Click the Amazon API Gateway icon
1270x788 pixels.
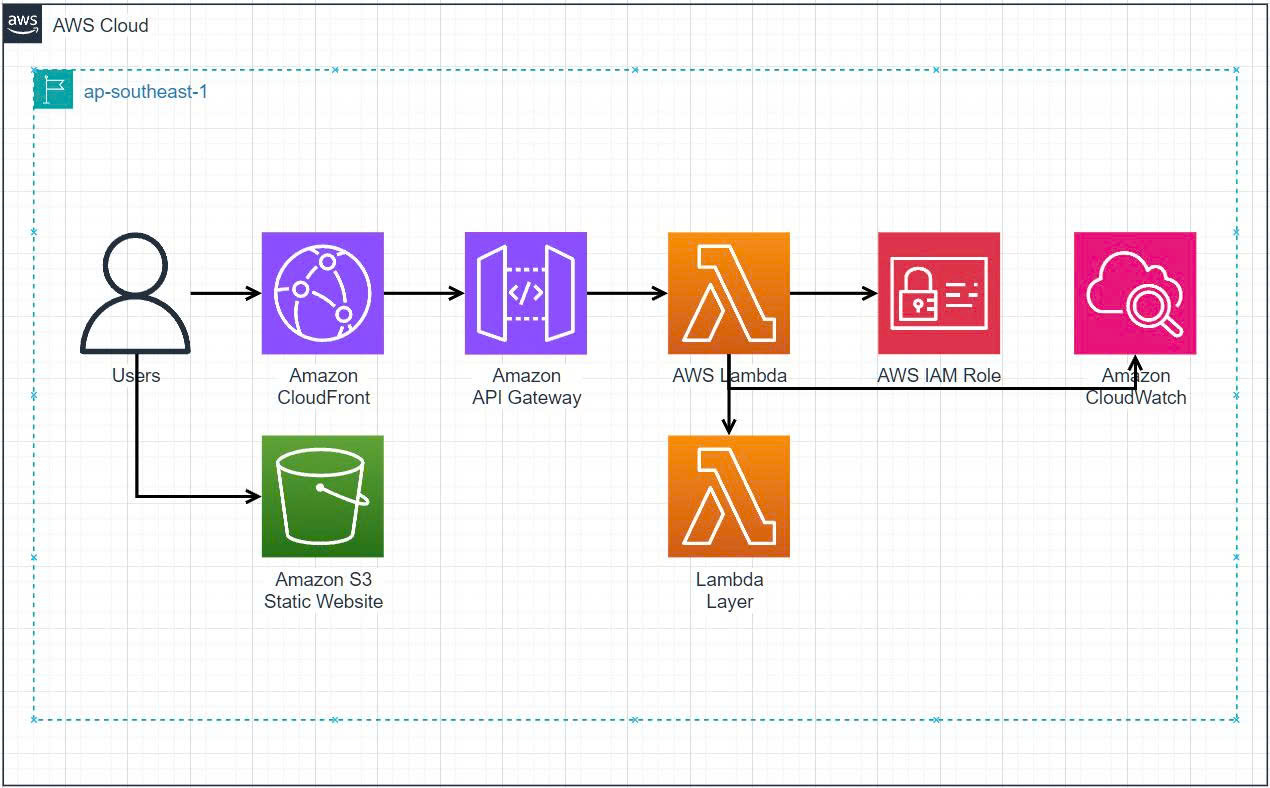click(526, 293)
